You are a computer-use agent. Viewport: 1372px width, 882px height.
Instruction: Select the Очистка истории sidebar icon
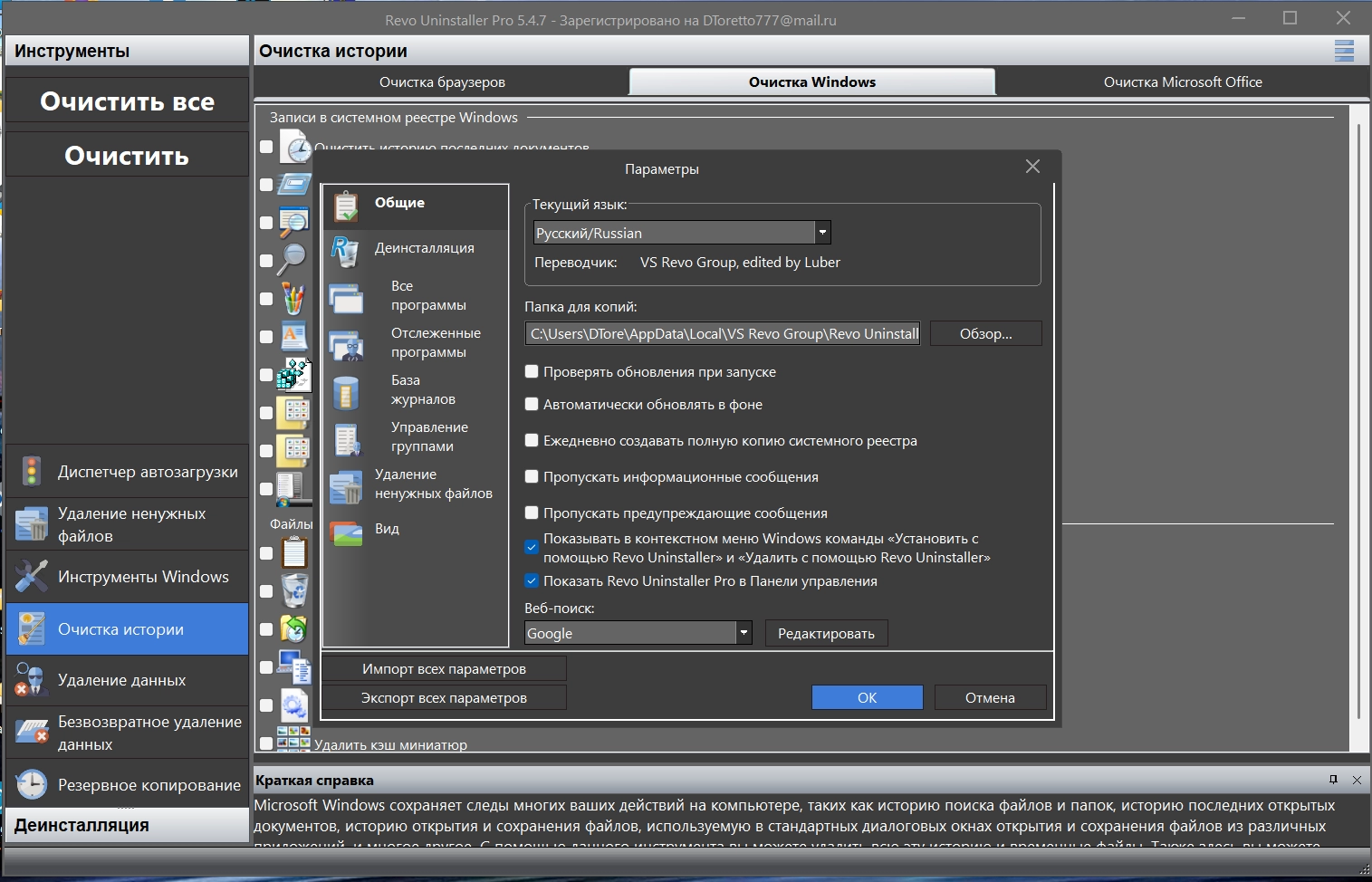(x=32, y=628)
